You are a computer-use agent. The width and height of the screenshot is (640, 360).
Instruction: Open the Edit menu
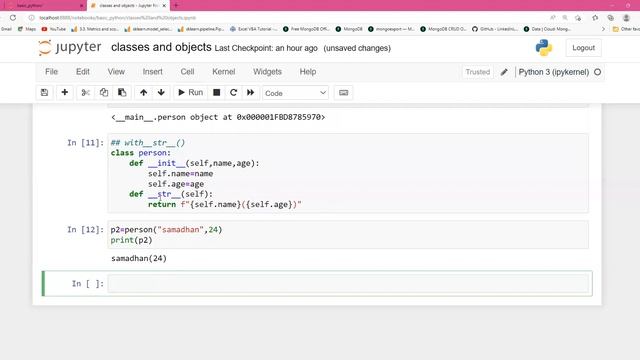(x=82, y=72)
